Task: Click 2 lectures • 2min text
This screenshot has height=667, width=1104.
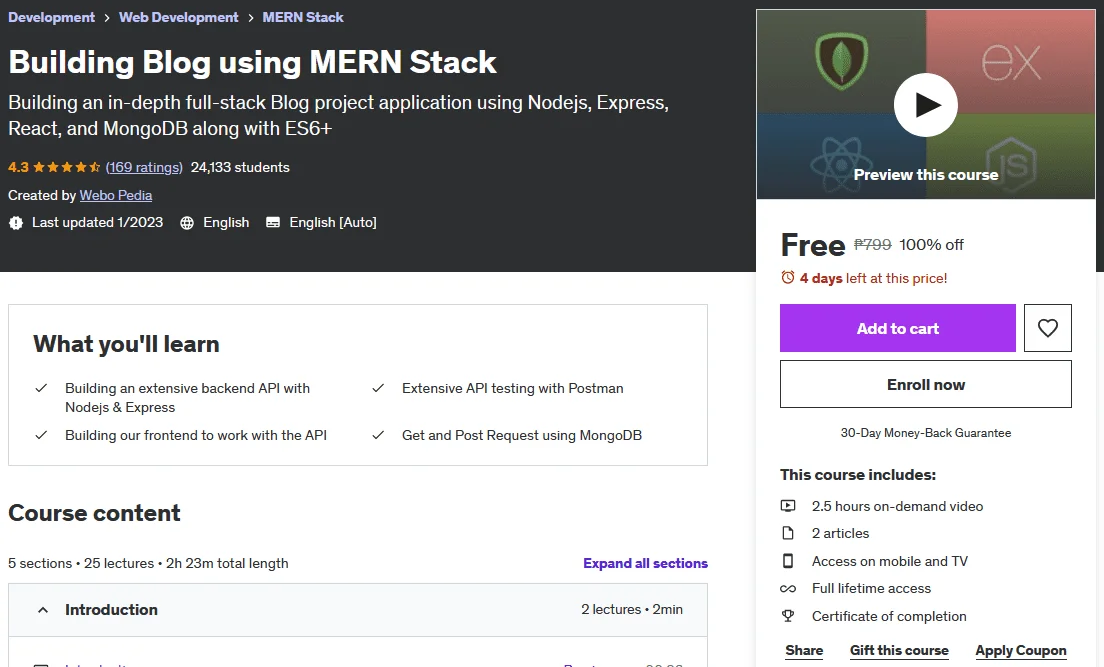Action: pos(632,609)
